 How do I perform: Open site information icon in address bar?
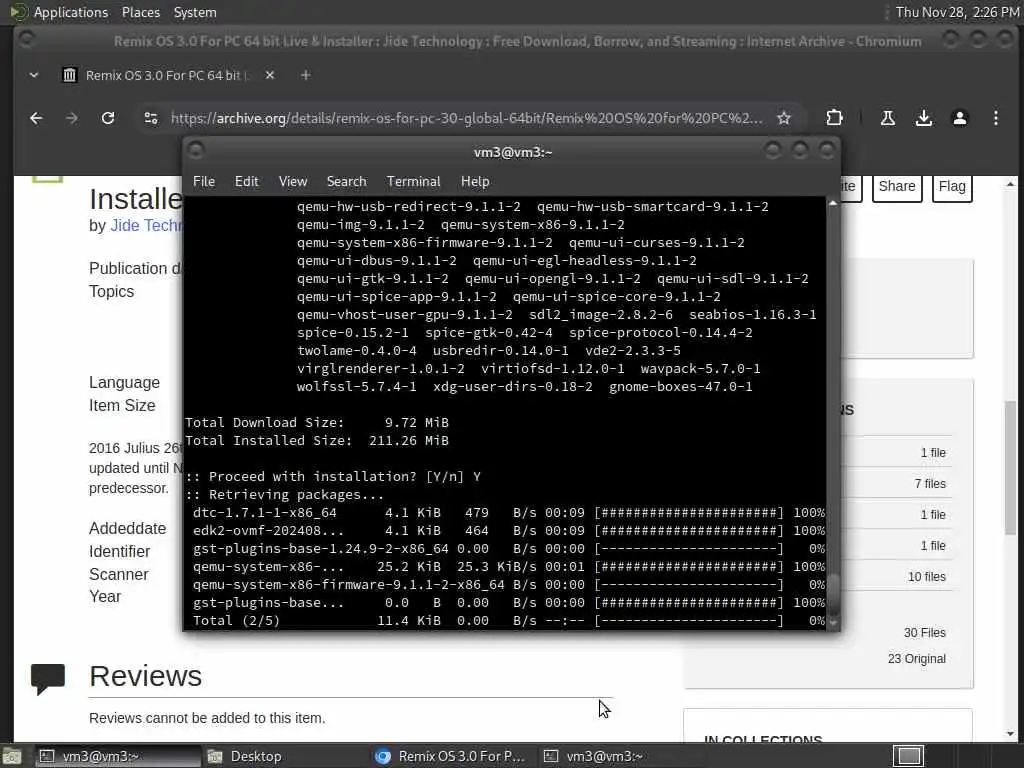[x=151, y=118]
